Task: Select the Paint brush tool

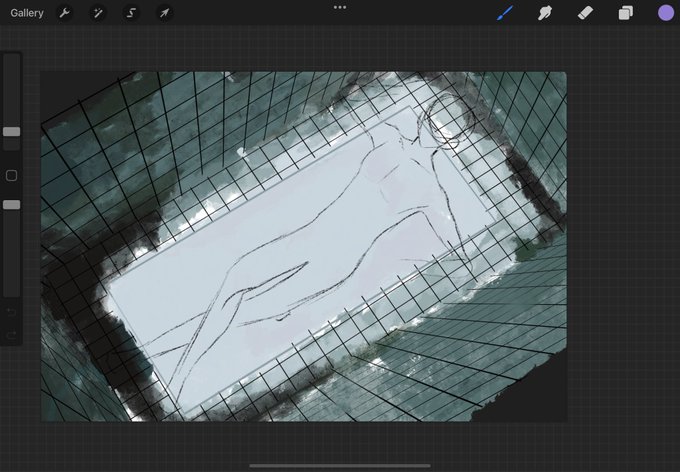Action: click(x=505, y=13)
